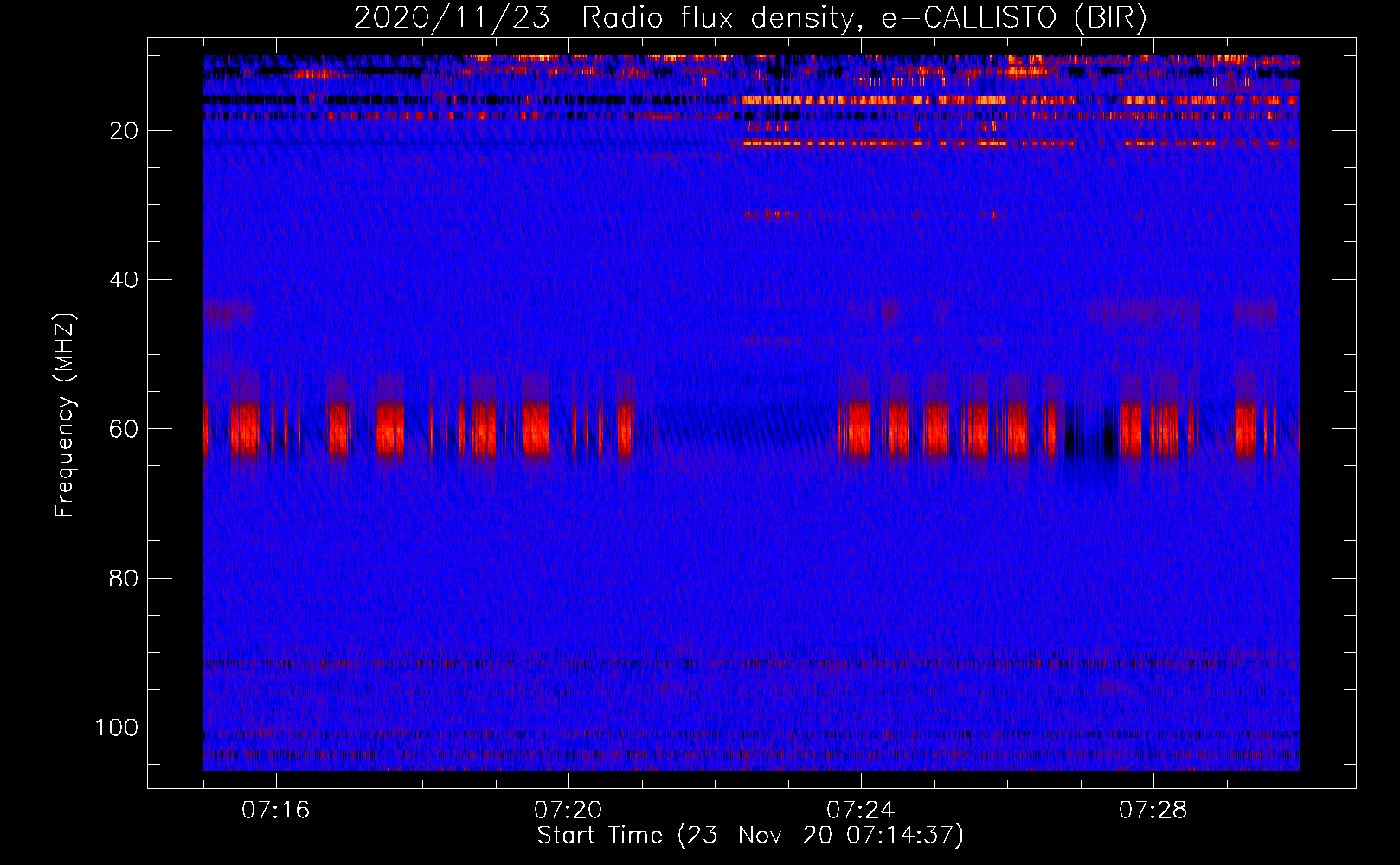Click the 07:24 time tick label
Image resolution: width=1400 pixels, height=865 pixels.
[x=861, y=811]
